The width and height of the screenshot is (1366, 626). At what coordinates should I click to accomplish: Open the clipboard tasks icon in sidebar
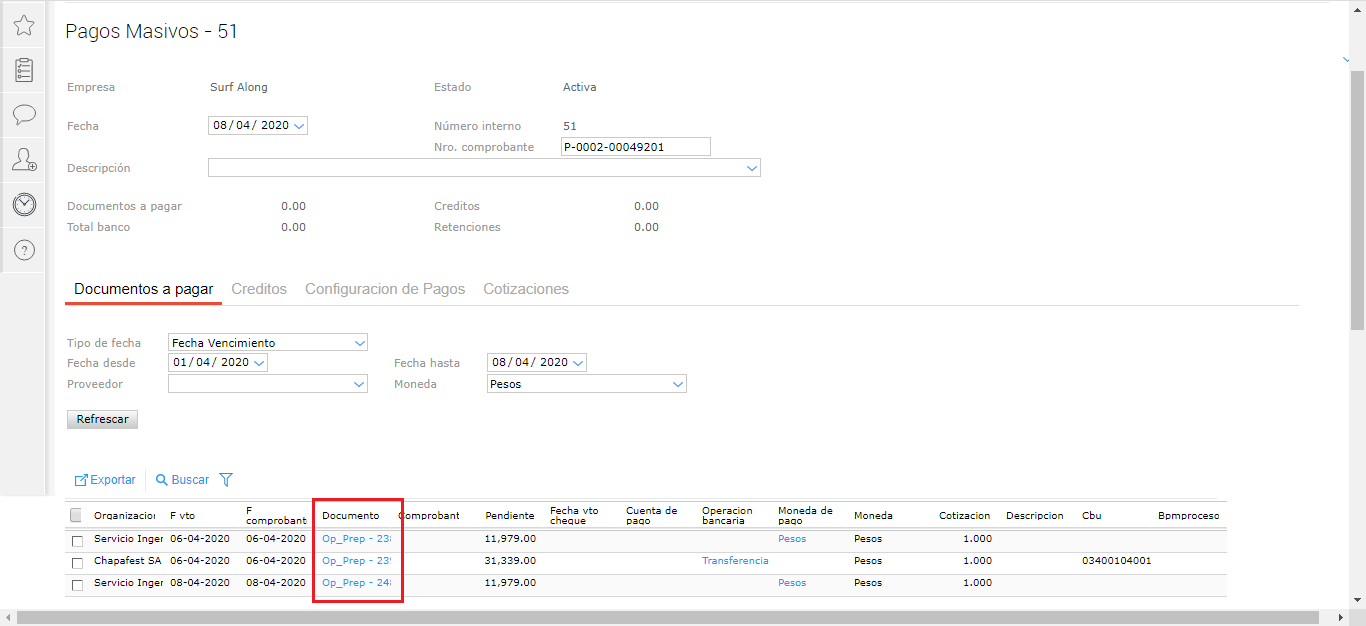click(x=24, y=70)
